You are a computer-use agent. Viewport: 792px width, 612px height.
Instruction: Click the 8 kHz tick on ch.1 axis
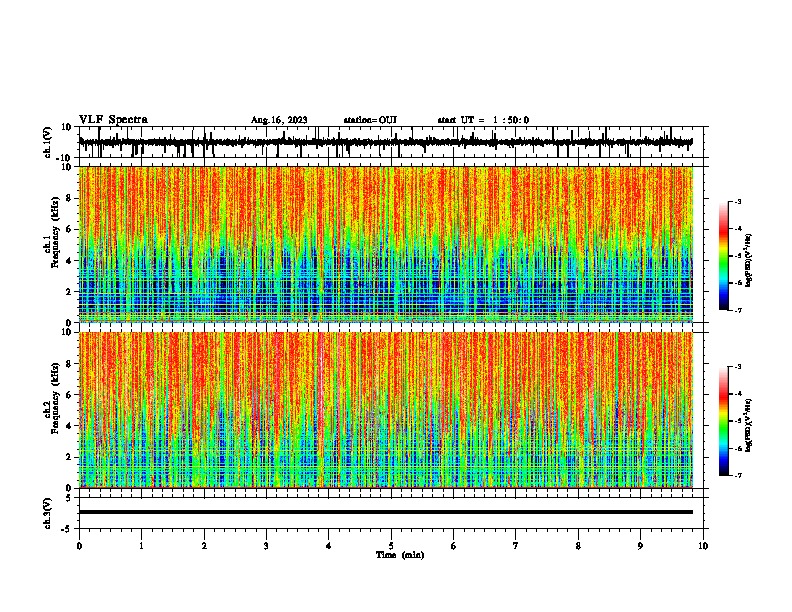pyautogui.click(x=69, y=198)
